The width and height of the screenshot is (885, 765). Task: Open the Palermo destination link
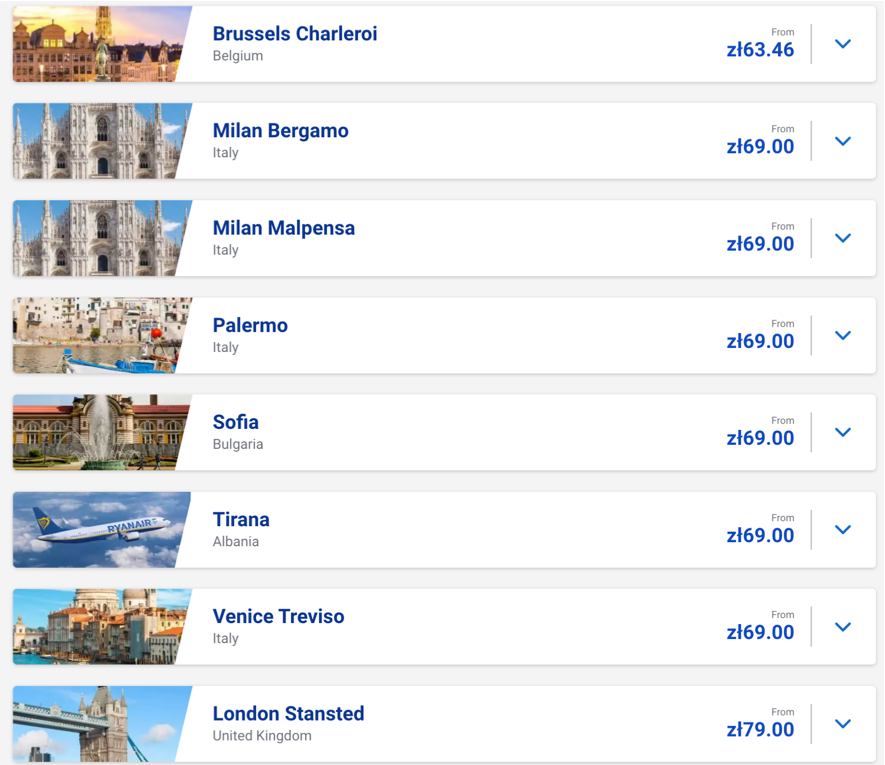point(249,325)
